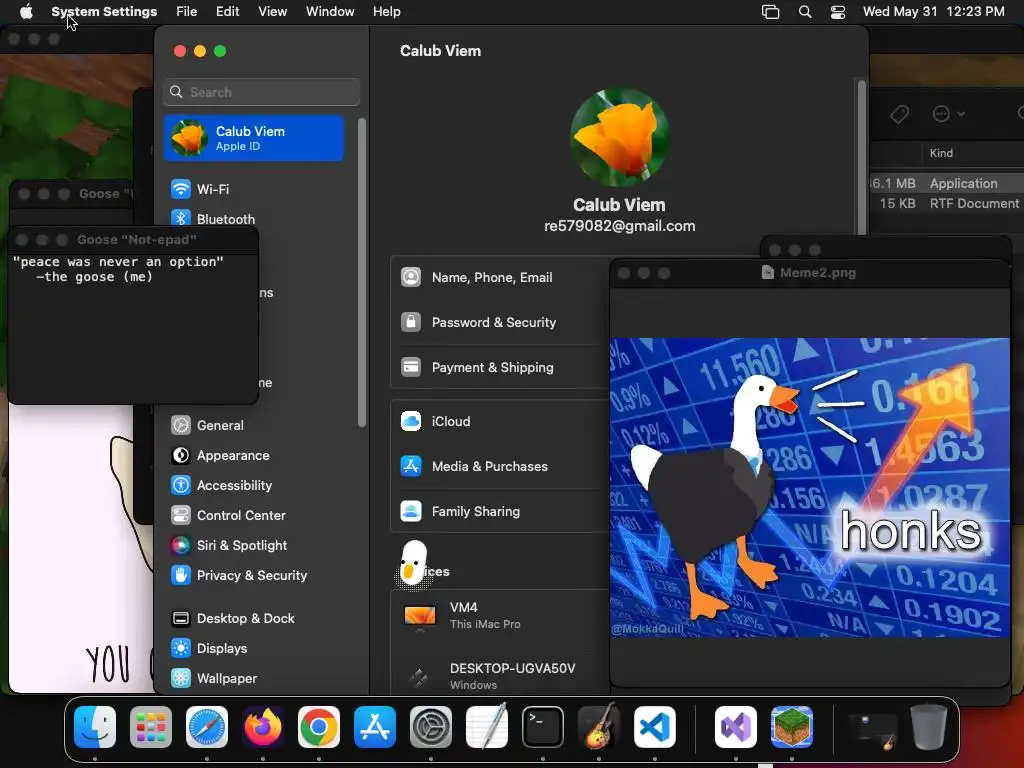Click the Stage Manager menu bar icon

point(771,12)
